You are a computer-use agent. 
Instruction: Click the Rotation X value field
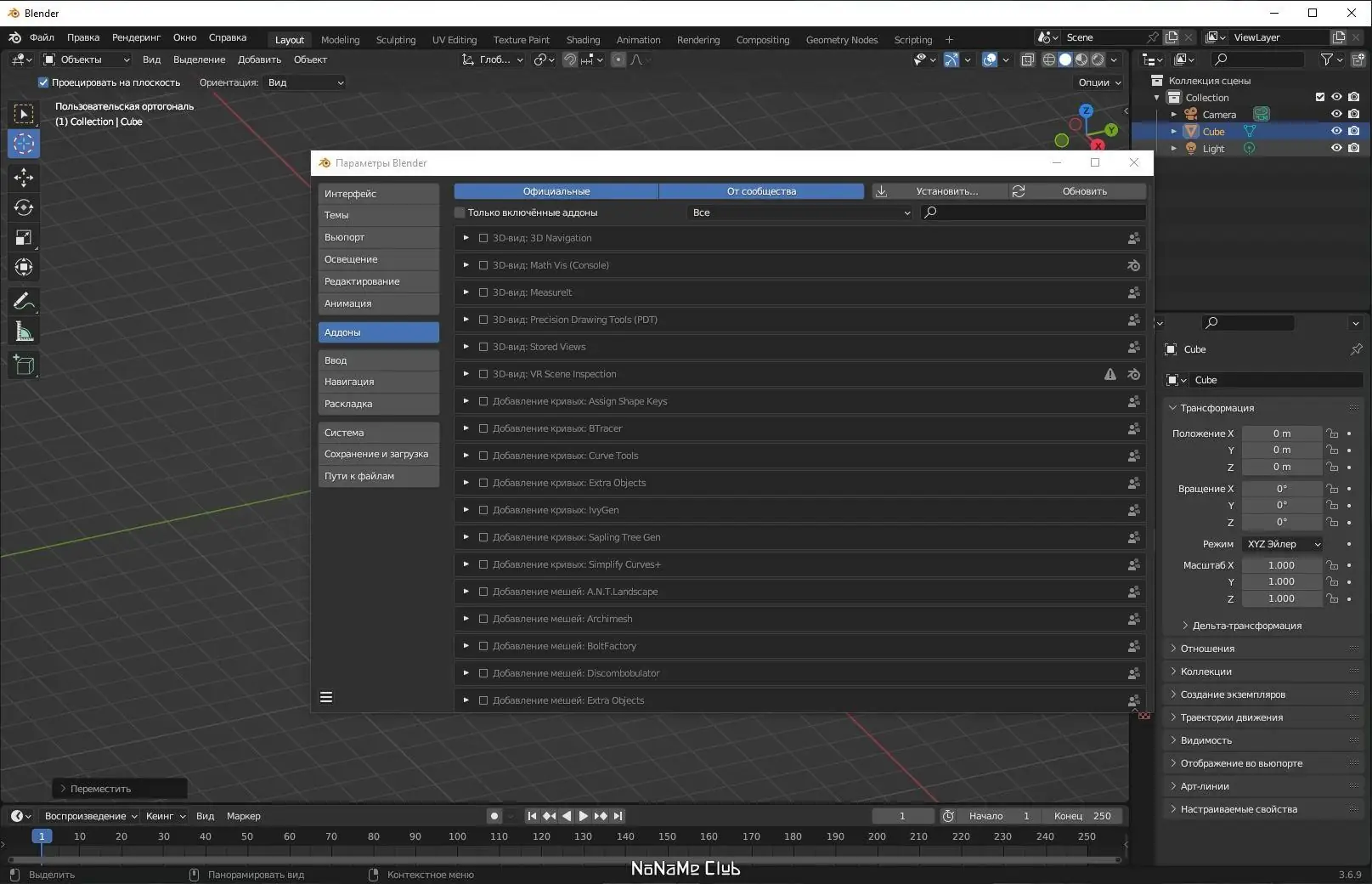point(1281,489)
